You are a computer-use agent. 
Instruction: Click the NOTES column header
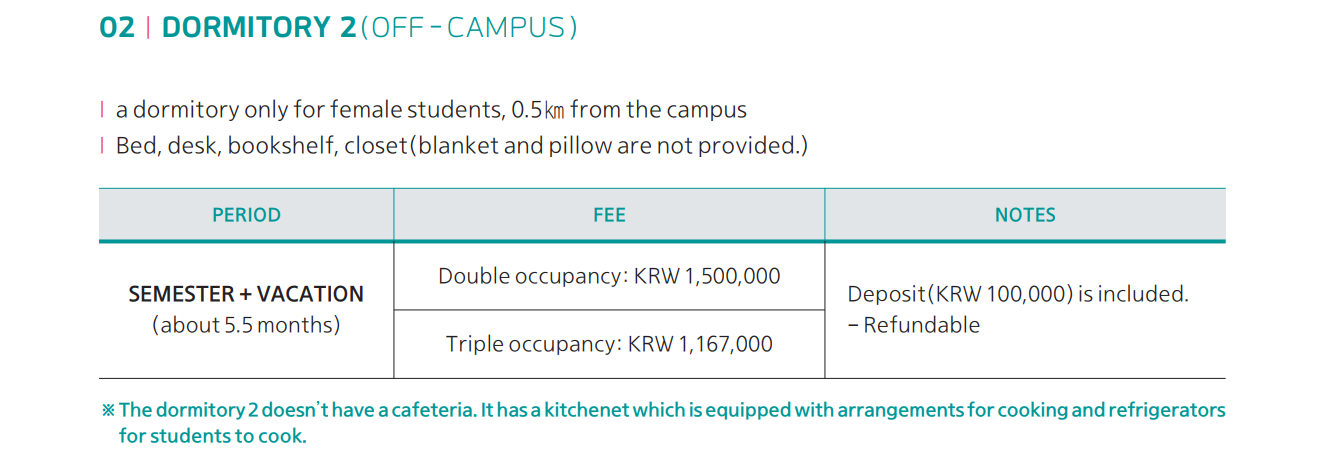[1025, 215]
